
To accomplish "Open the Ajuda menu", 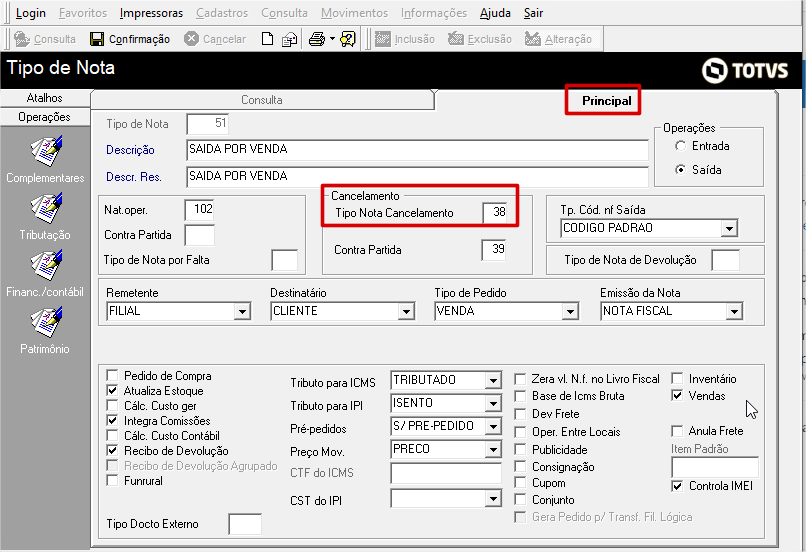I will [x=495, y=13].
